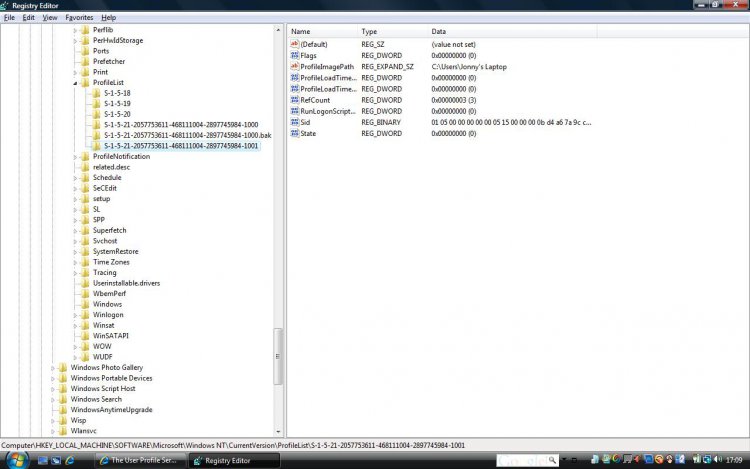750x469 pixels.
Task: Click the RefCount data 0x00000003 (3)
Action: coord(453,100)
